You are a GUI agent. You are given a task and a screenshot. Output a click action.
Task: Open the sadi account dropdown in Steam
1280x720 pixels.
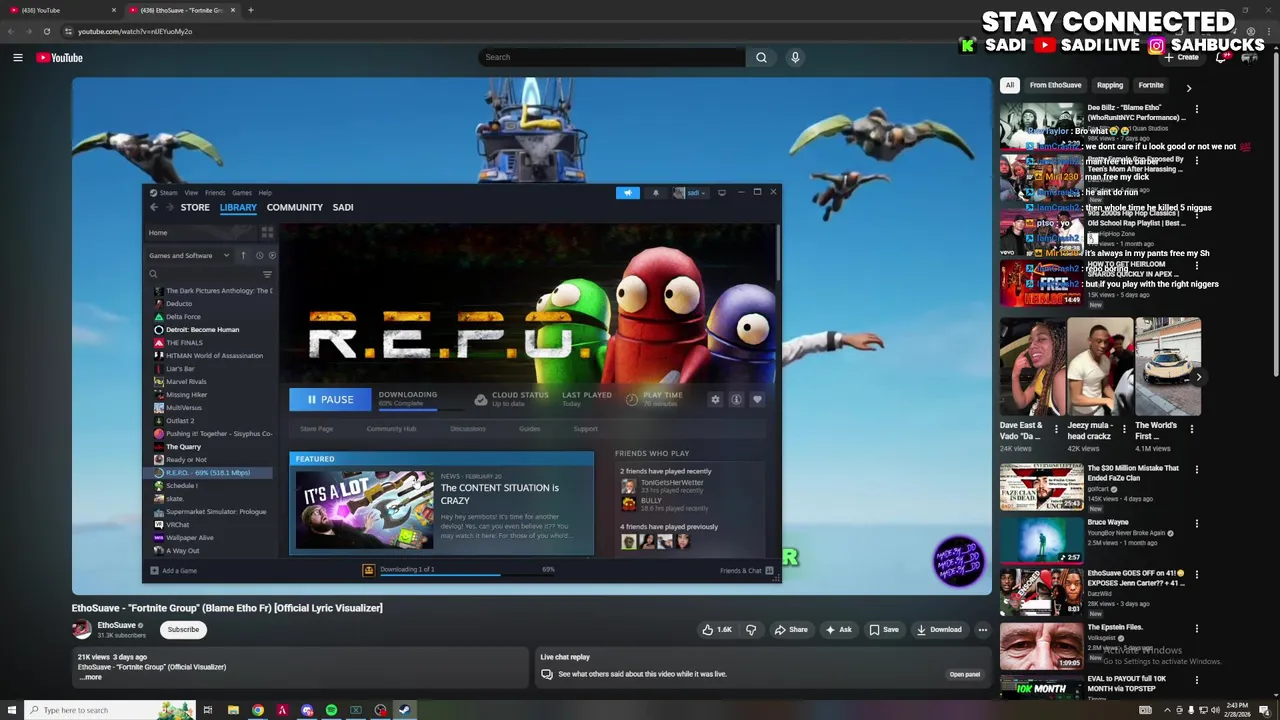point(691,193)
